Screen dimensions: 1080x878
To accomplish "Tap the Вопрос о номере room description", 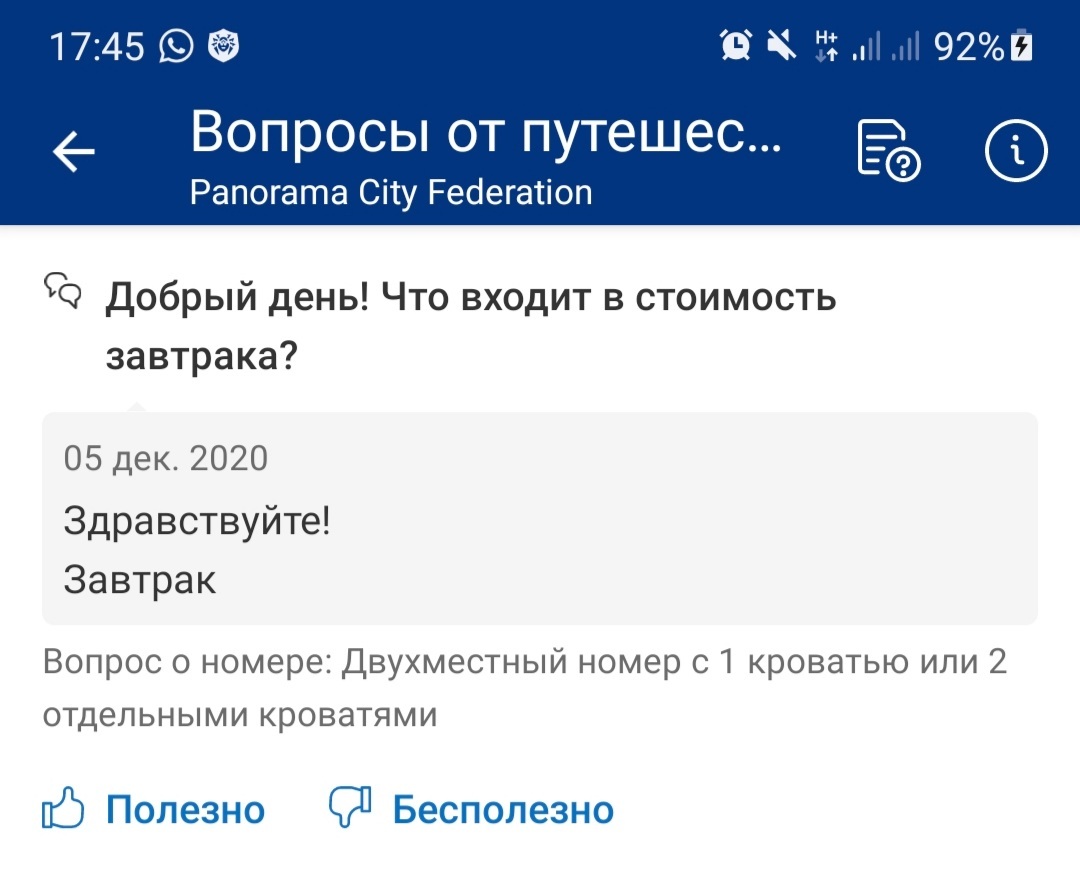I will pos(525,688).
